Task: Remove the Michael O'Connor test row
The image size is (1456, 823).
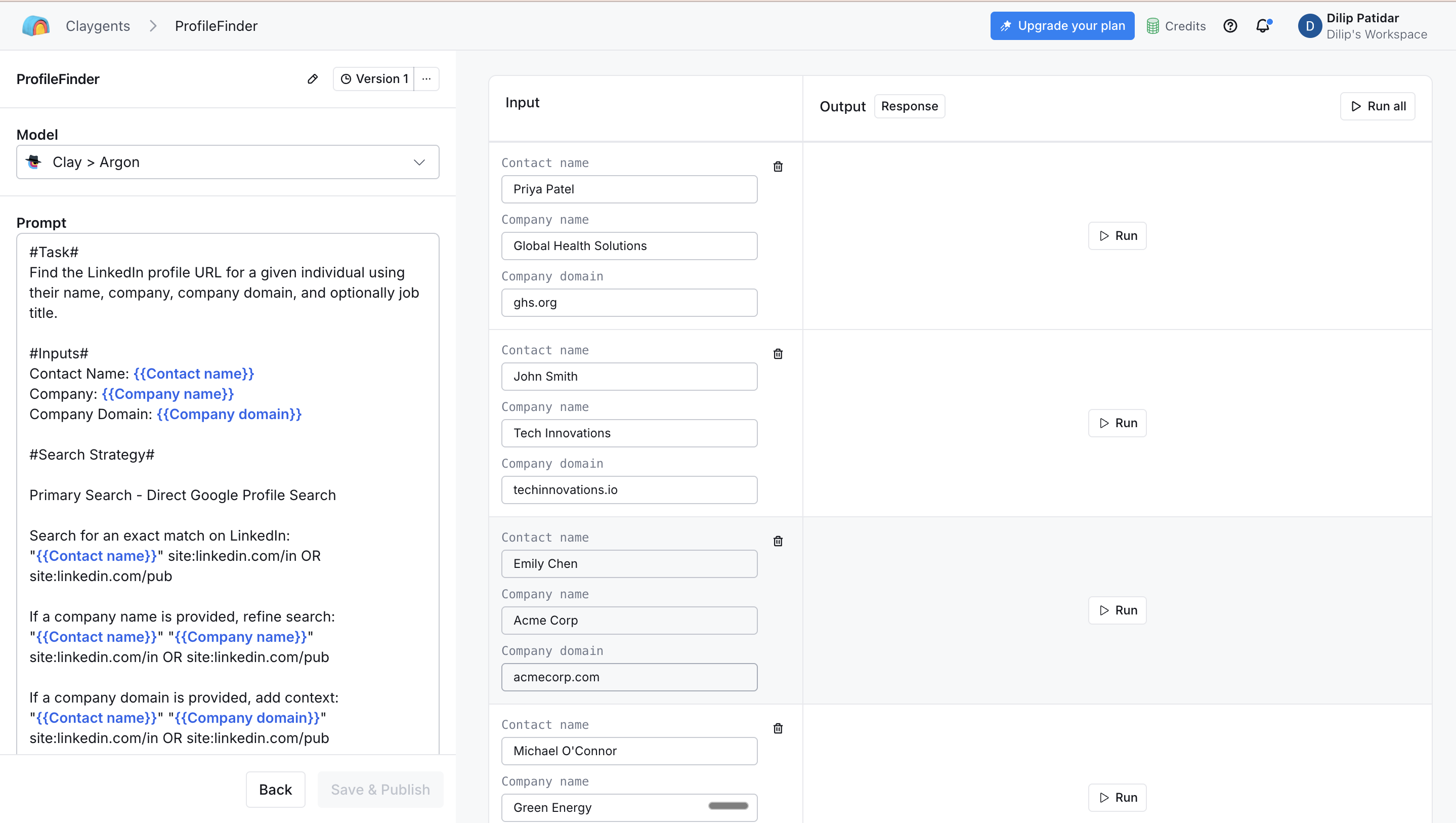Action: (x=778, y=728)
